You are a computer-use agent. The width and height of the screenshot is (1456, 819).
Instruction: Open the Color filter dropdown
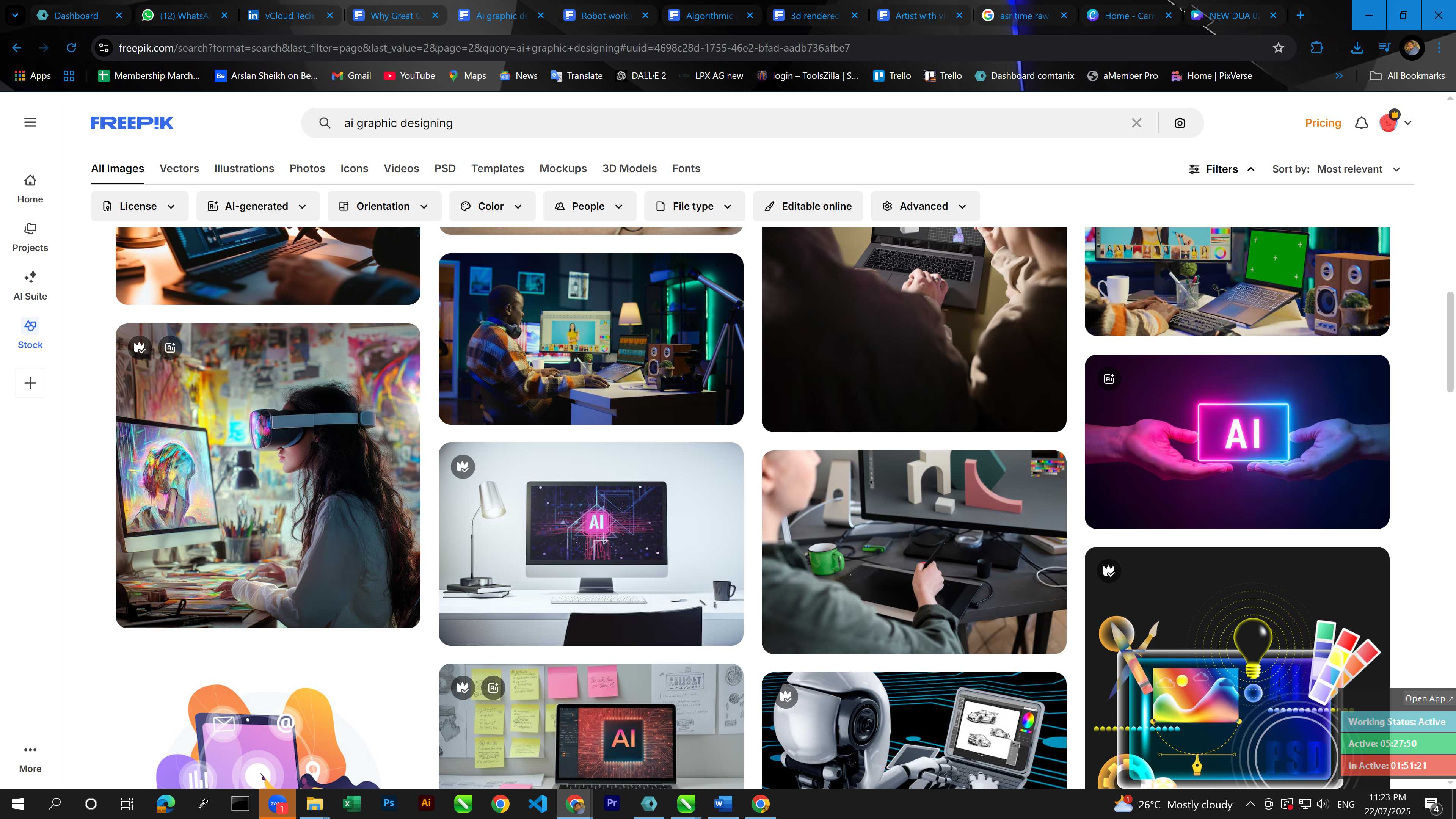point(492,206)
